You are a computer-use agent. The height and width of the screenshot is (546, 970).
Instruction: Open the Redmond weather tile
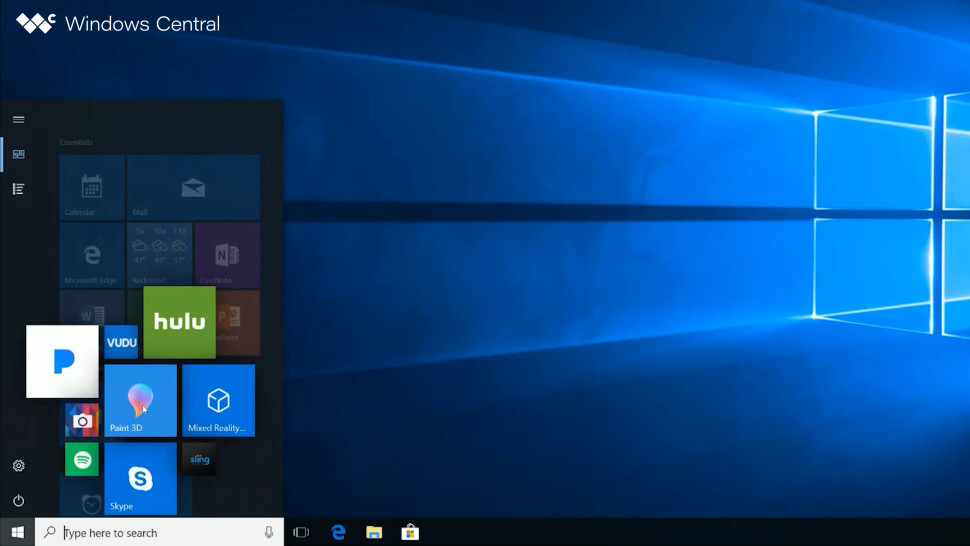point(160,255)
